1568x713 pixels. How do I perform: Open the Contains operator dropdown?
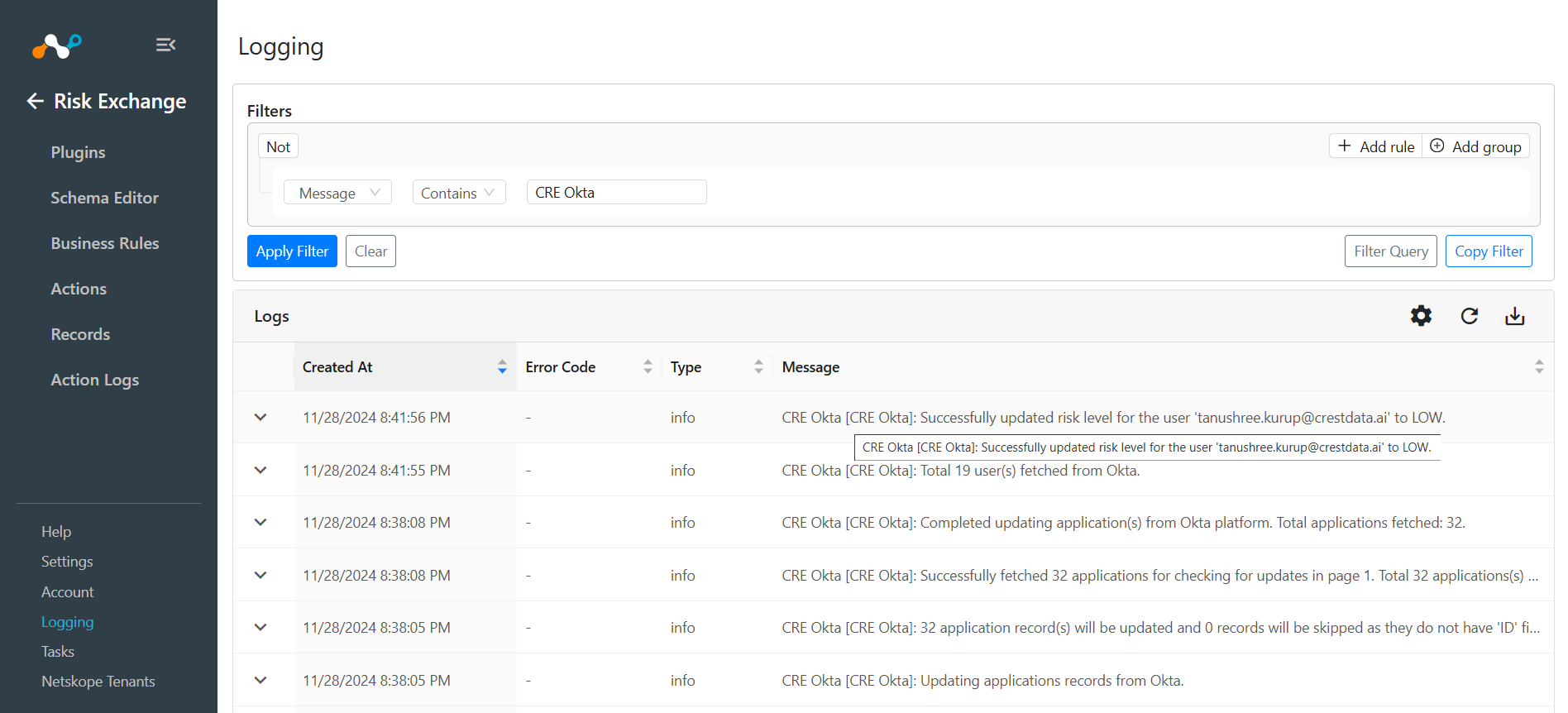[459, 193]
